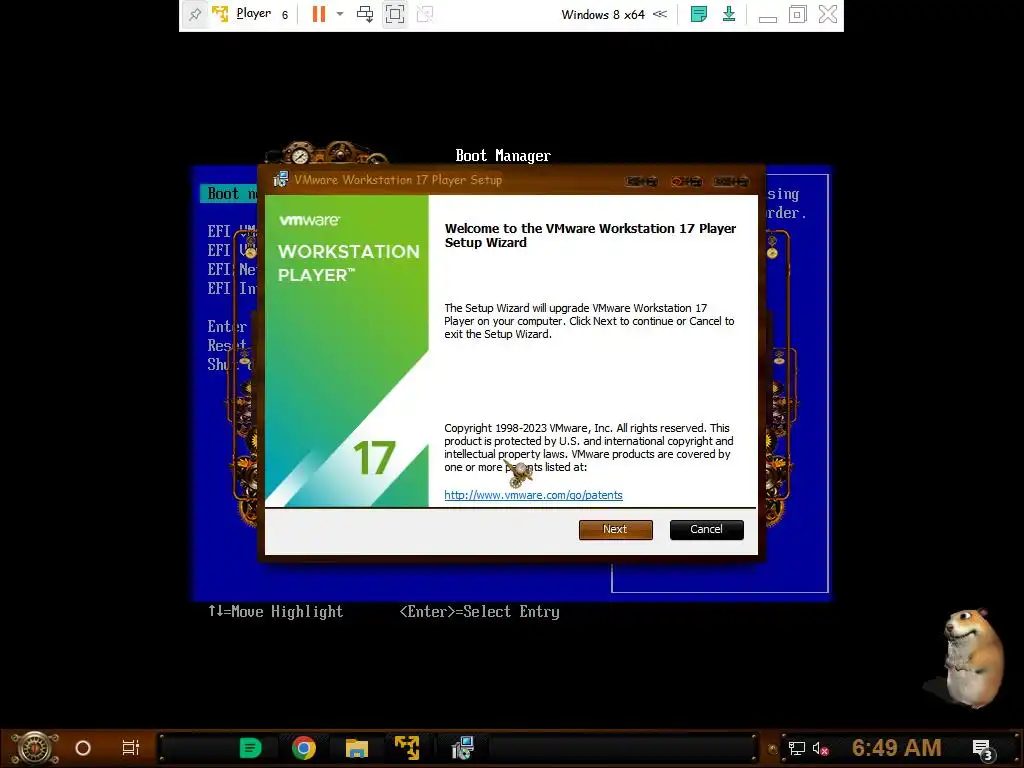Click the hamster desktop pet
Viewport: 1024px width, 768px height.
972,658
